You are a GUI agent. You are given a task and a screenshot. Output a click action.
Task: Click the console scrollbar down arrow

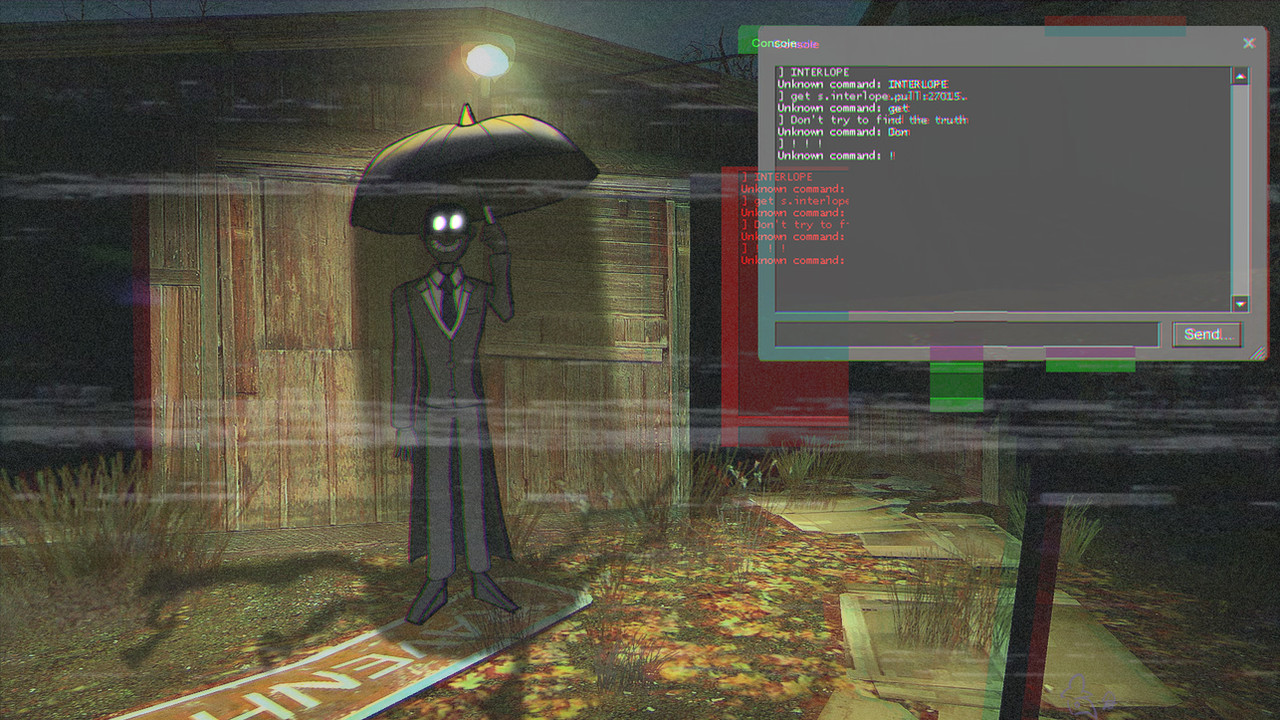point(1240,304)
